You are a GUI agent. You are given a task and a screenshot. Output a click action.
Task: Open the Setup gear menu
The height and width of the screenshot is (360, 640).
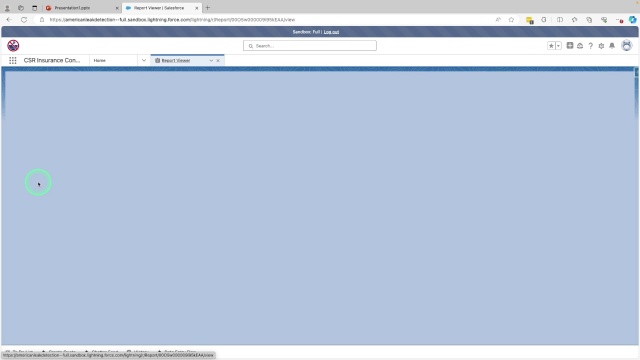(x=601, y=46)
